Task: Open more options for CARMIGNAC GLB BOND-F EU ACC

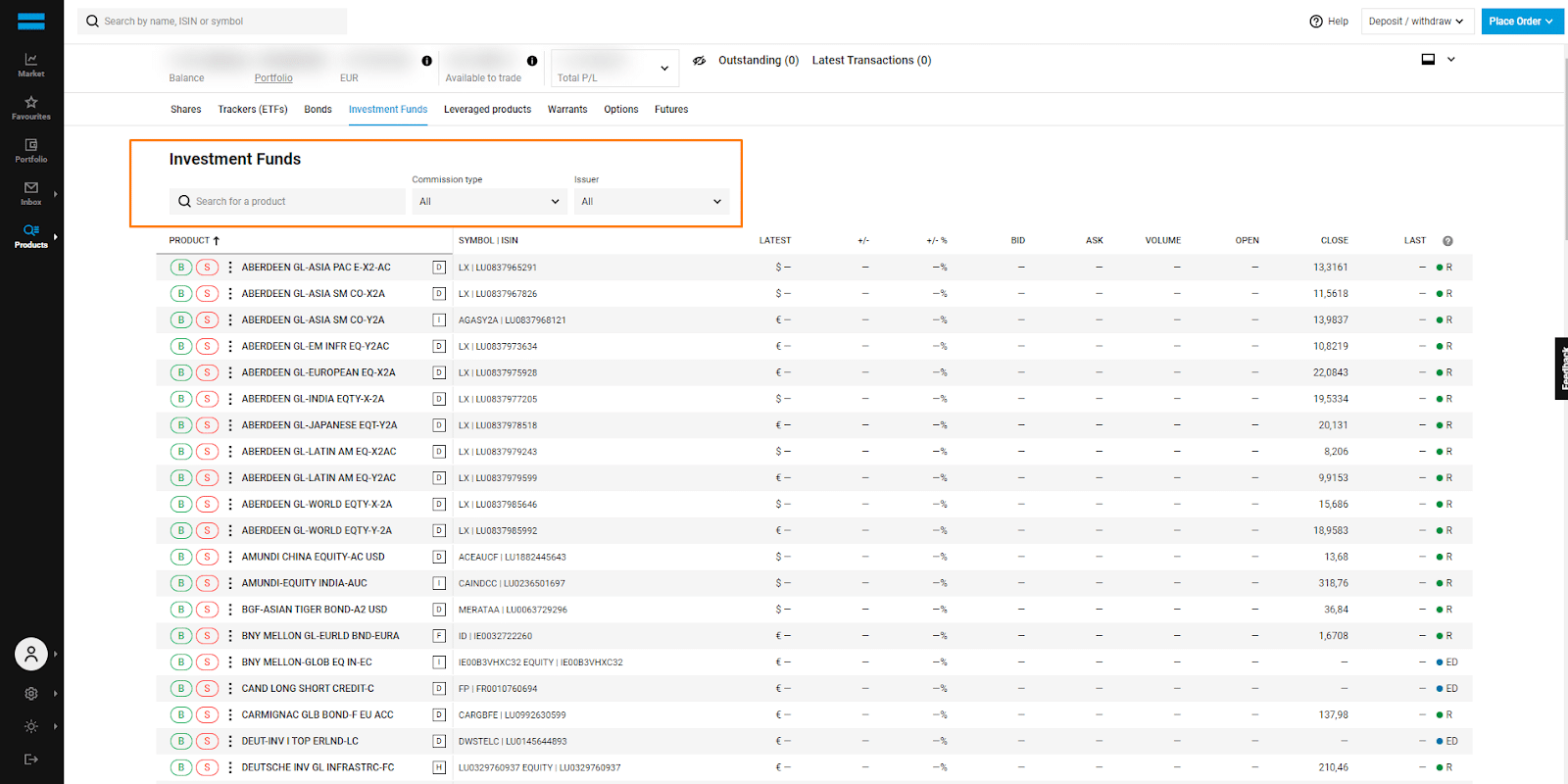Action: click(230, 714)
